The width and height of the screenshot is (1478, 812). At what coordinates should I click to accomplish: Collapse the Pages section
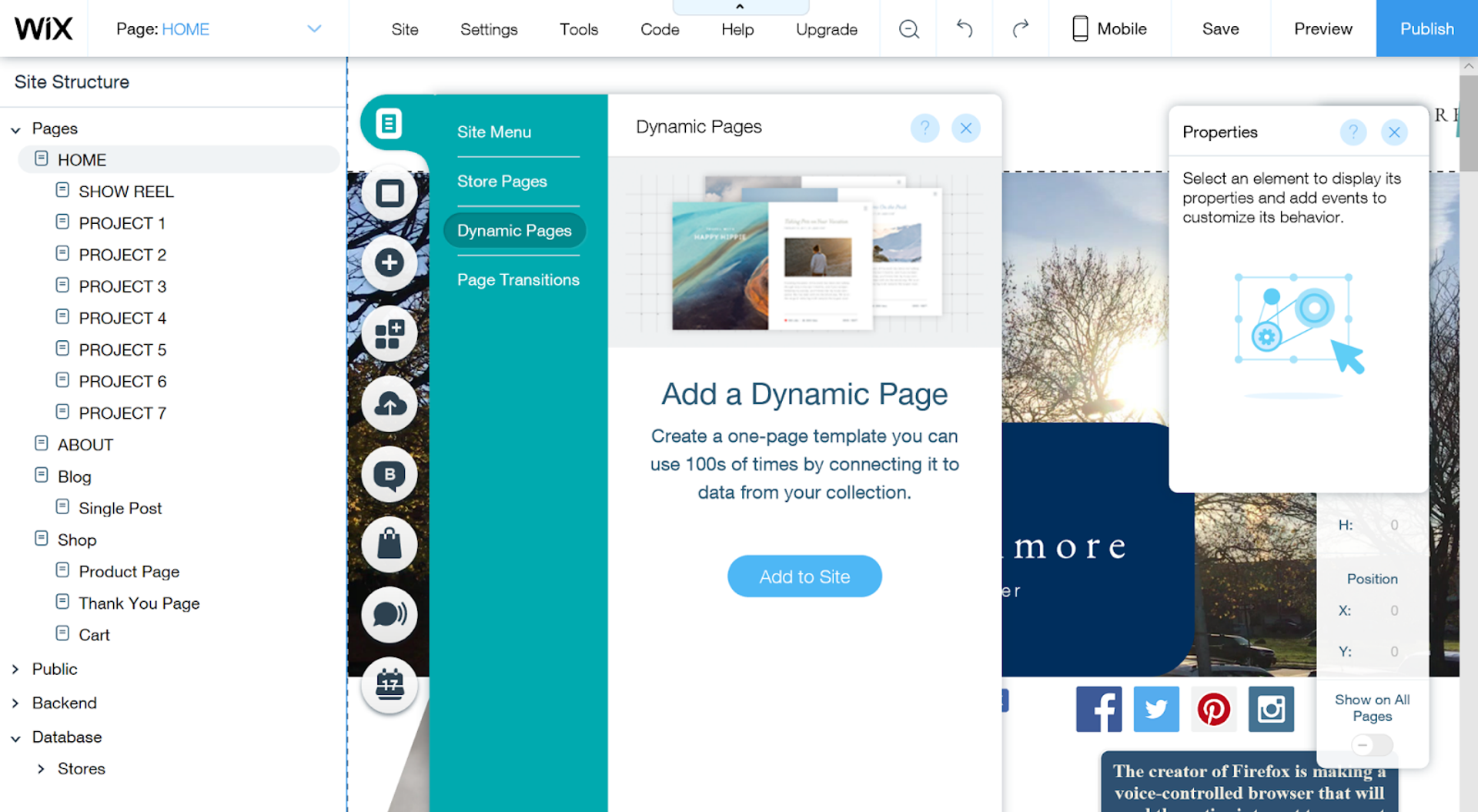tap(16, 129)
